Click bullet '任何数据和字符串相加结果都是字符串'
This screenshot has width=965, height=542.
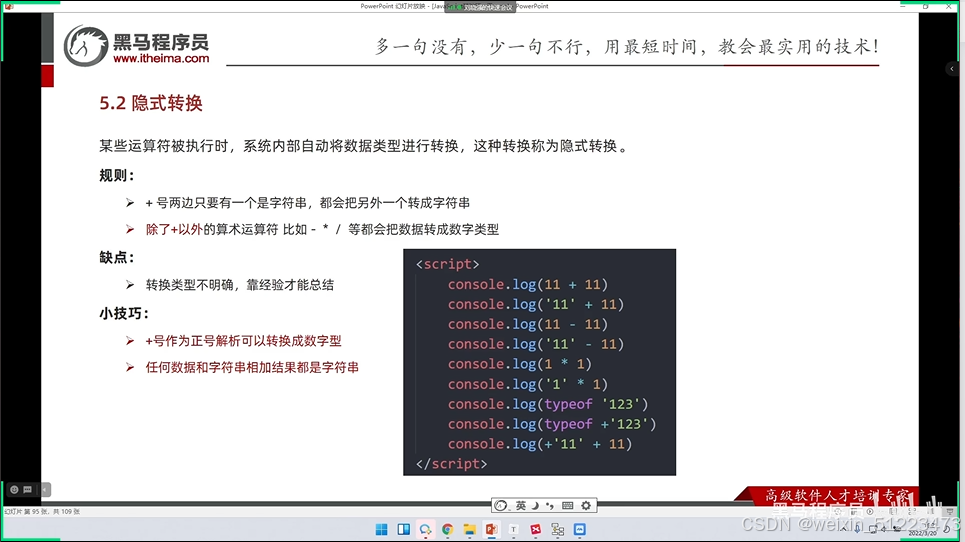coord(252,368)
